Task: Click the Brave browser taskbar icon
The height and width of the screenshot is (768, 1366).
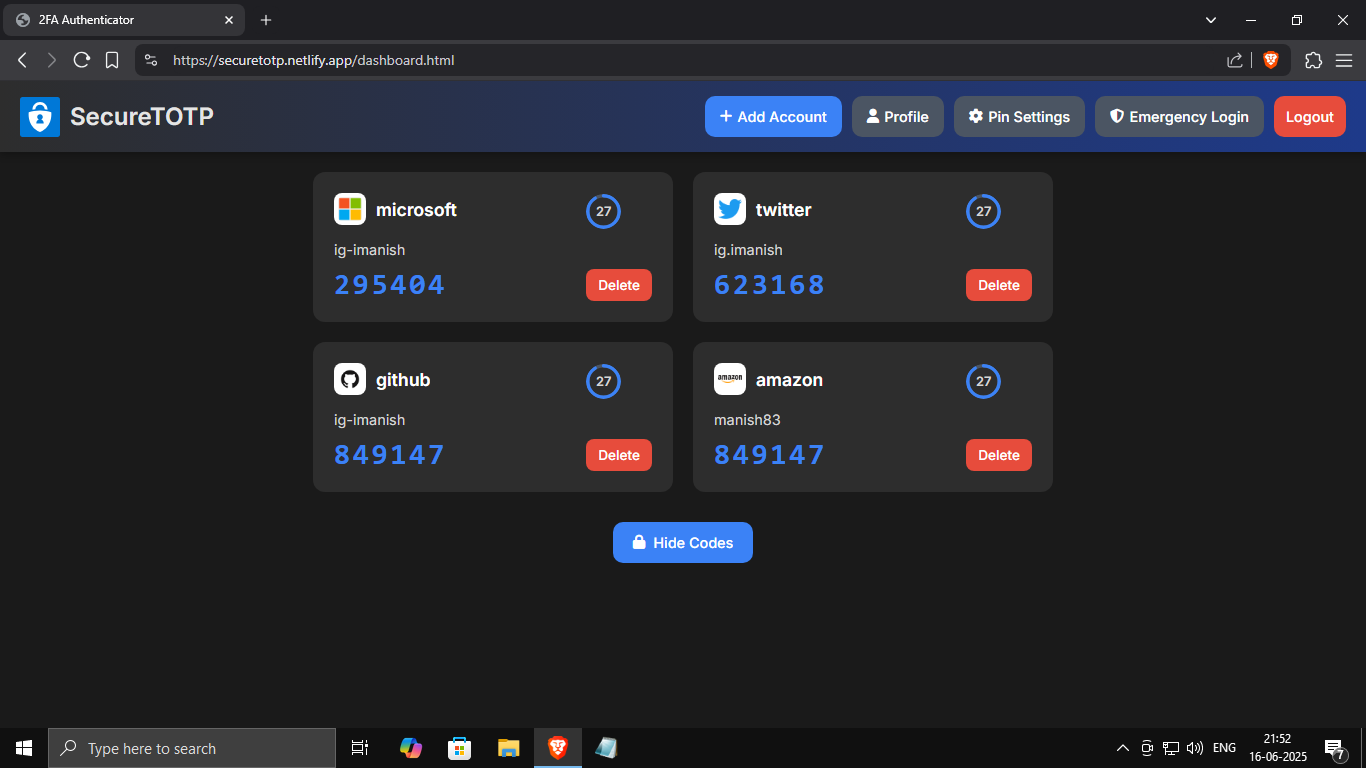Action: click(x=558, y=748)
